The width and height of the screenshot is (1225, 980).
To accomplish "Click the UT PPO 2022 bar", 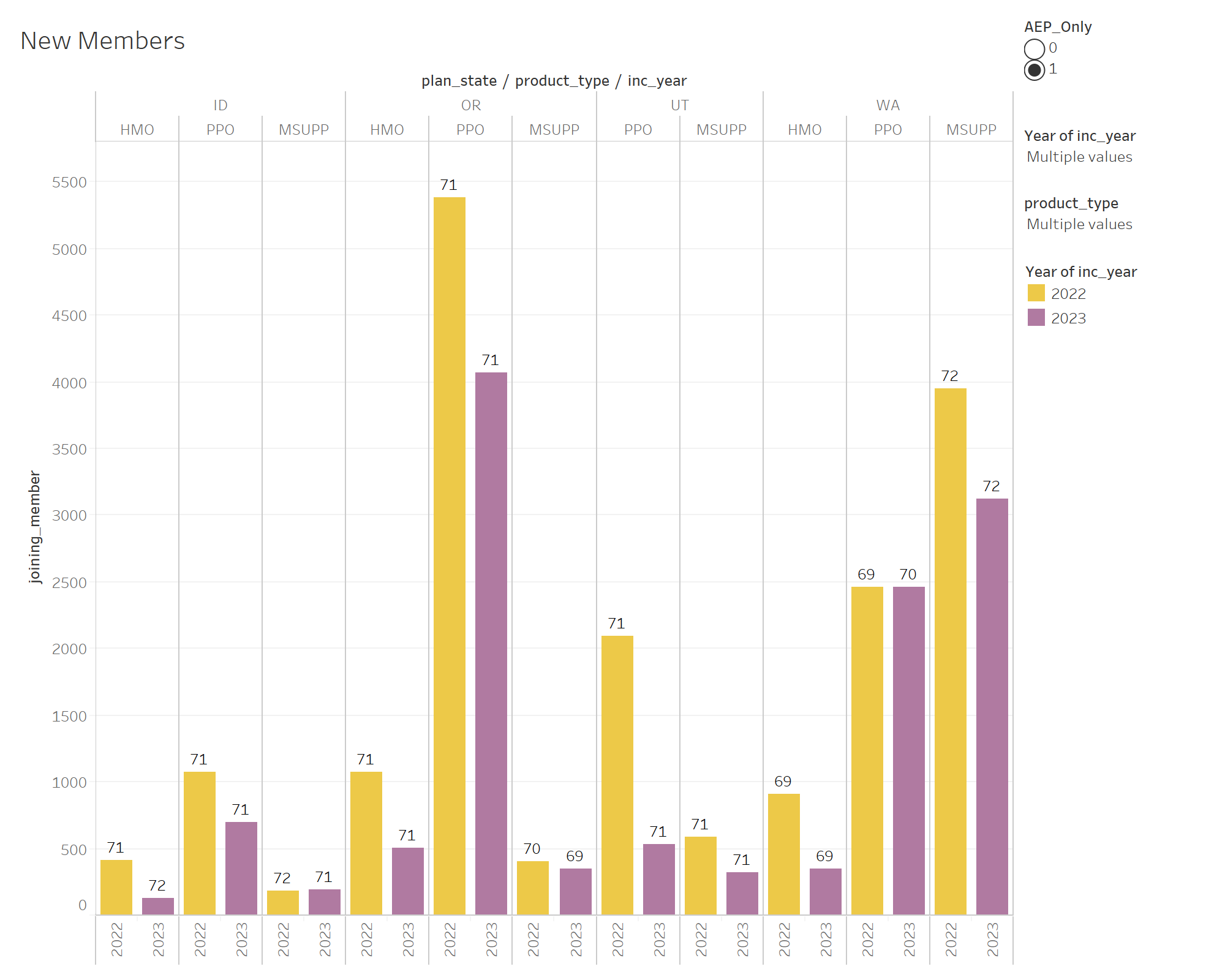I will (x=617, y=775).
